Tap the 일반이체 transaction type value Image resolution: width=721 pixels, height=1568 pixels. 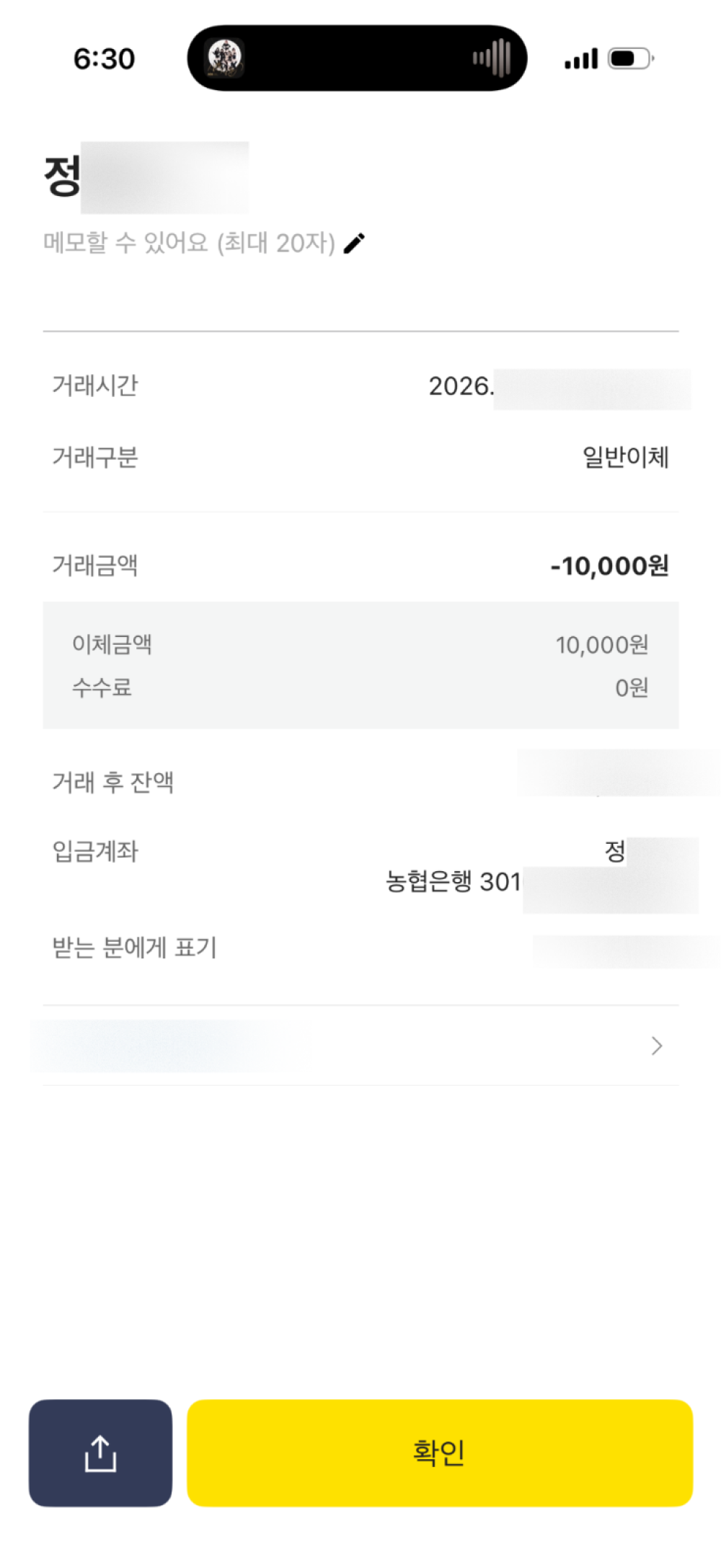(x=625, y=457)
